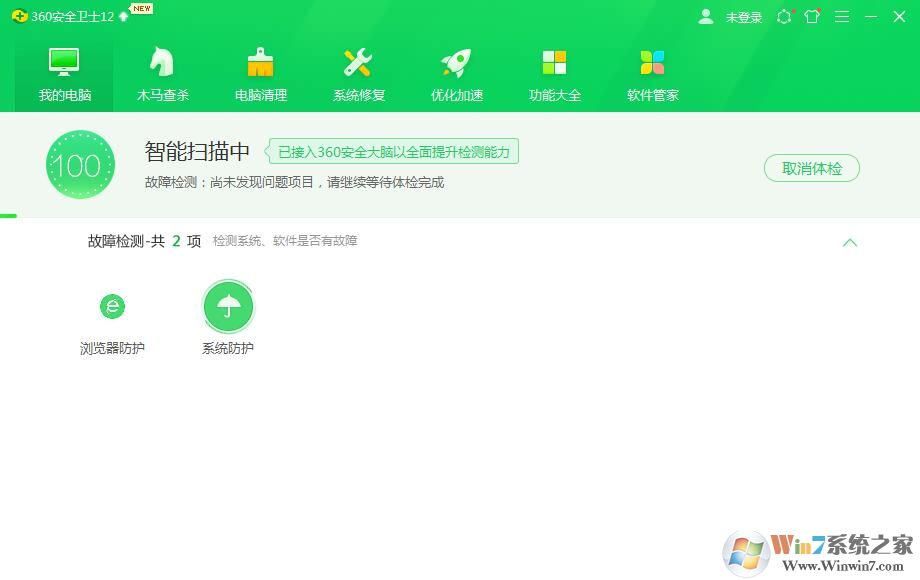The height and width of the screenshot is (580, 920).
Task: Click the 360 logo in title bar
Action: point(21,16)
